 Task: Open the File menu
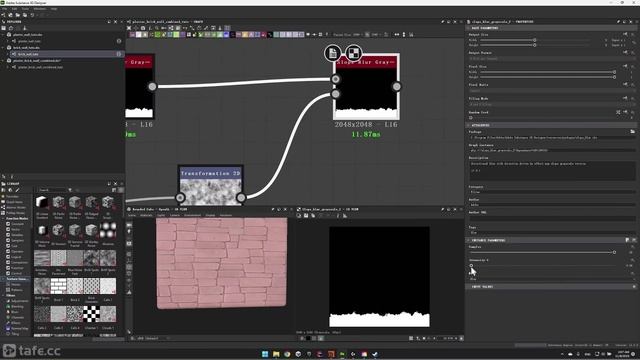point(4,9)
